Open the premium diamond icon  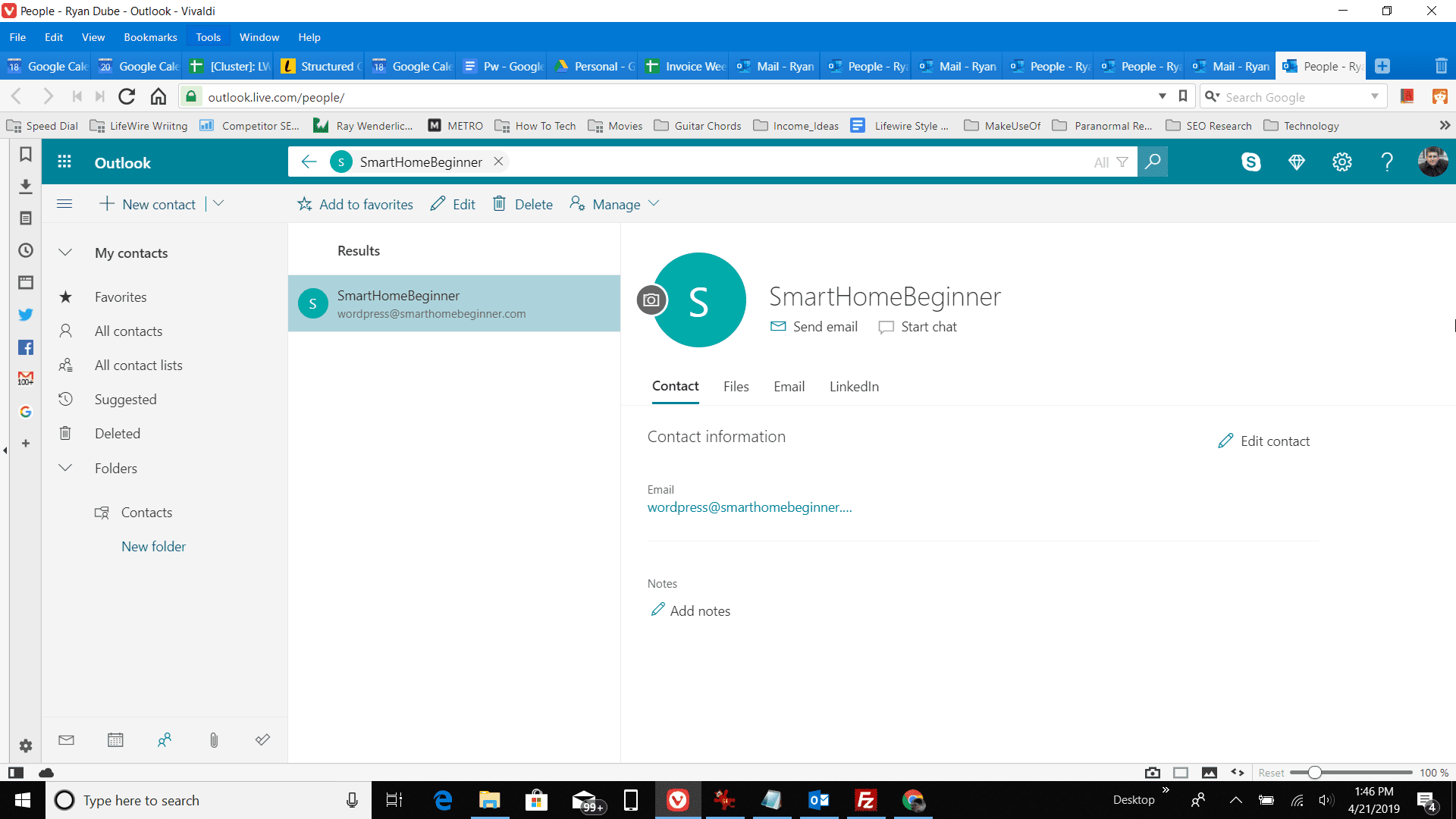1296,162
